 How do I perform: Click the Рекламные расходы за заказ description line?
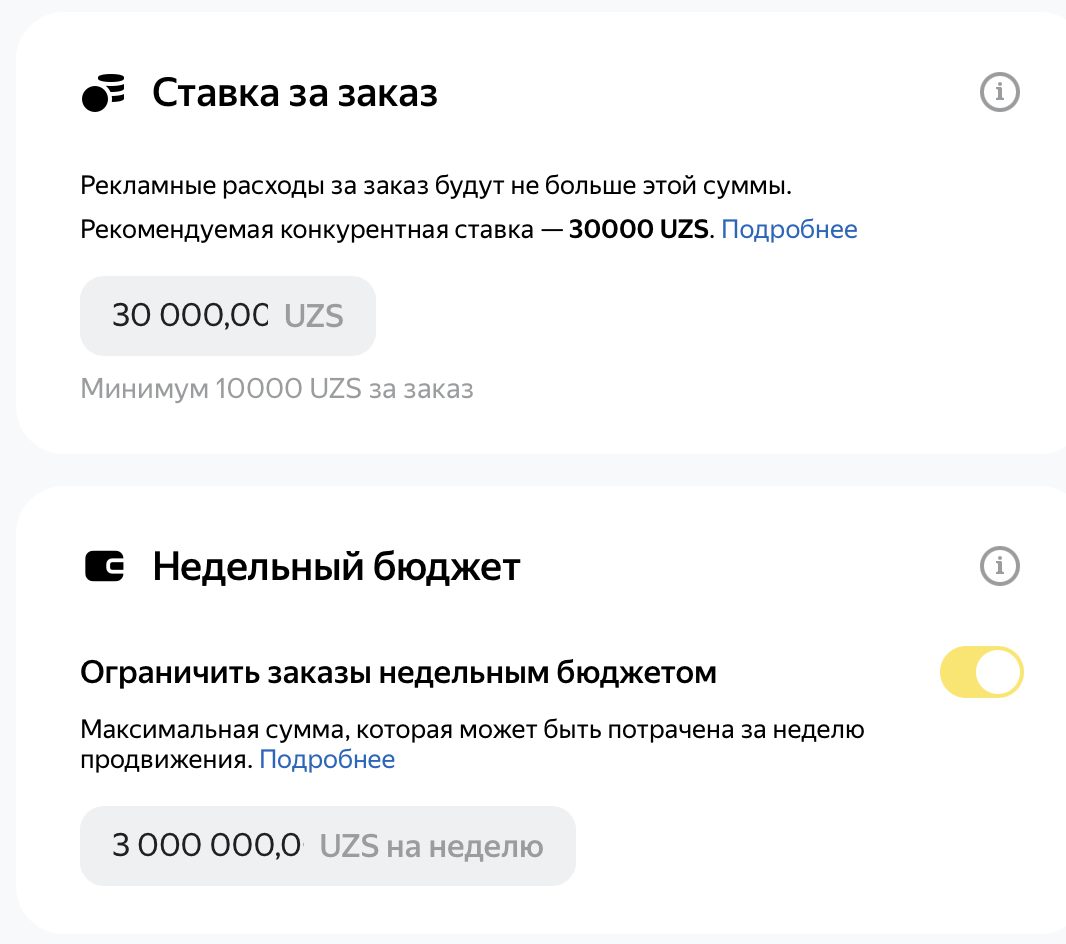(436, 185)
